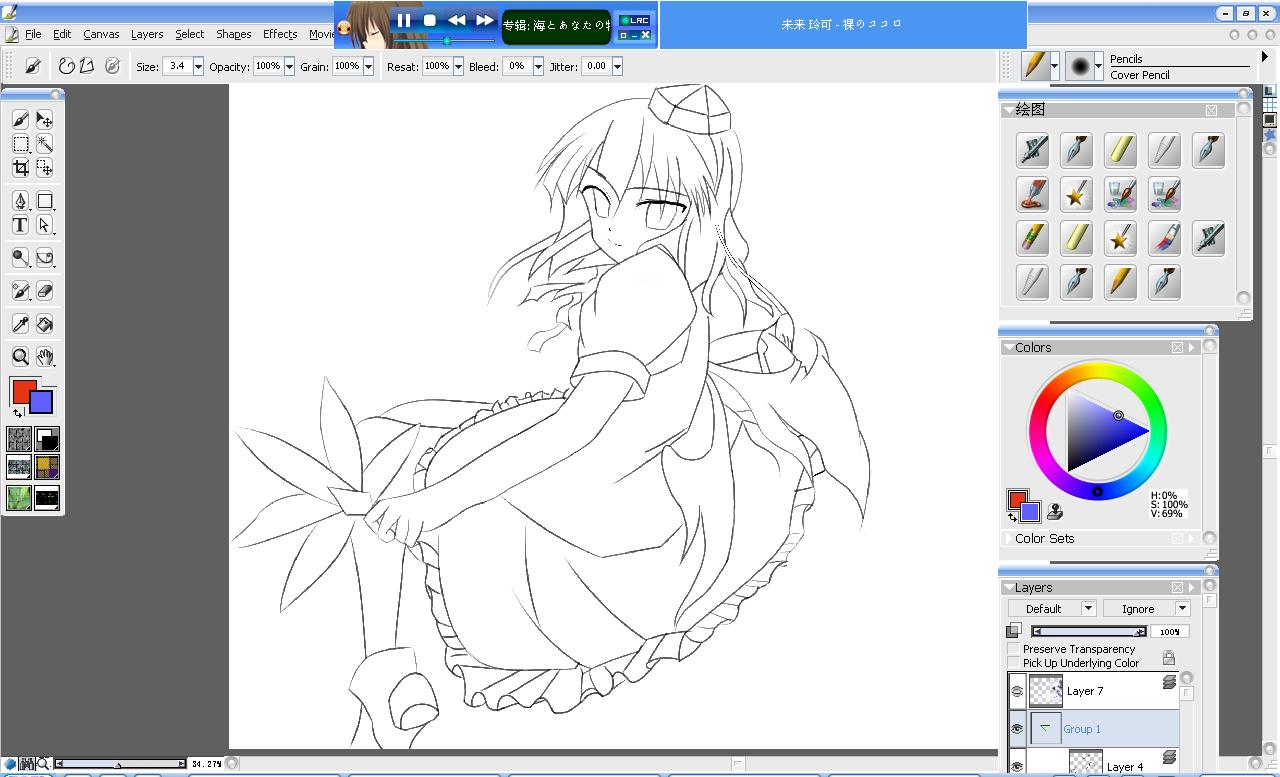The width and height of the screenshot is (1280, 777).
Task: Open the gradient selector in toolbox
Action: (47, 439)
